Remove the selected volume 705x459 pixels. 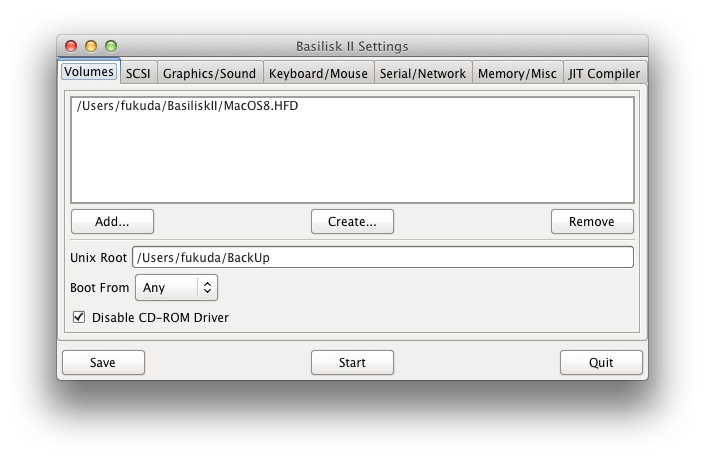click(x=592, y=221)
